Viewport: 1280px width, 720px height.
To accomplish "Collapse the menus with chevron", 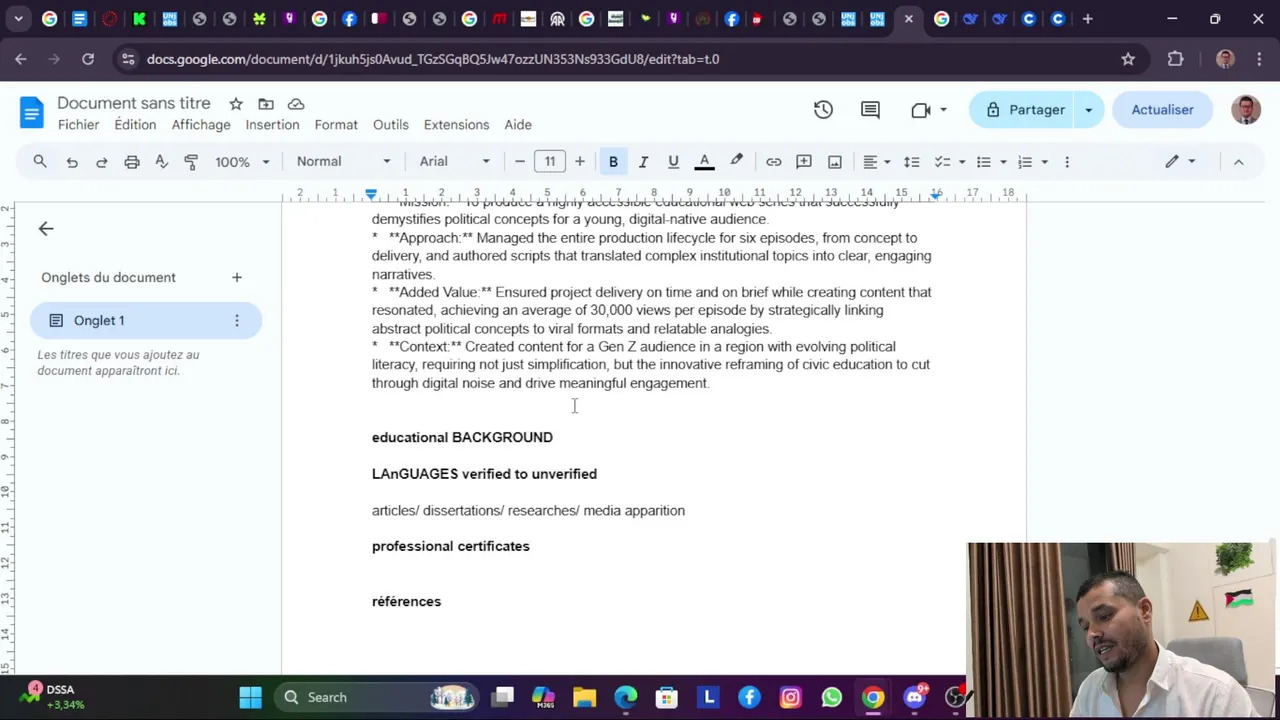I will click(1238, 162).
